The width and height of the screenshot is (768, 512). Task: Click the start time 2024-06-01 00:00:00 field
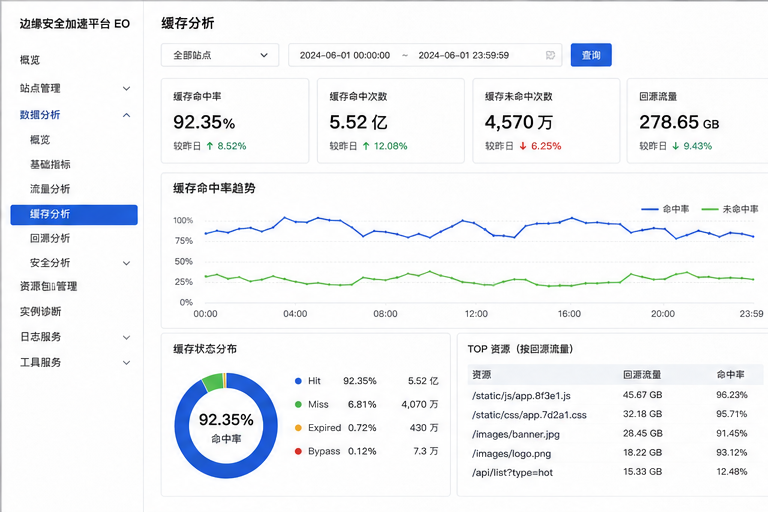345,55
